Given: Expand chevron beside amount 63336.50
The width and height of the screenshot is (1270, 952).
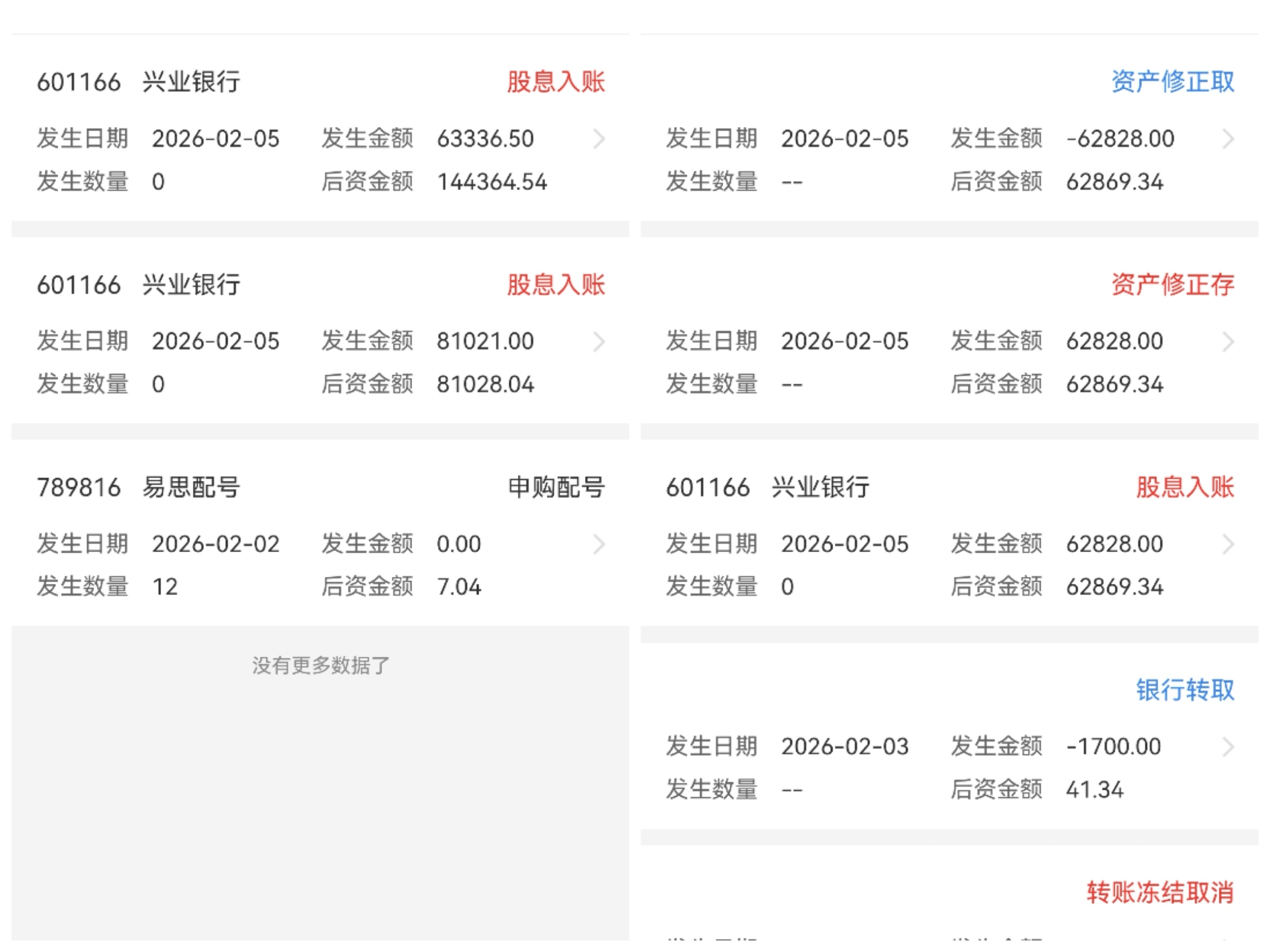Looking at the screenshot, I should tap(599, 139).
